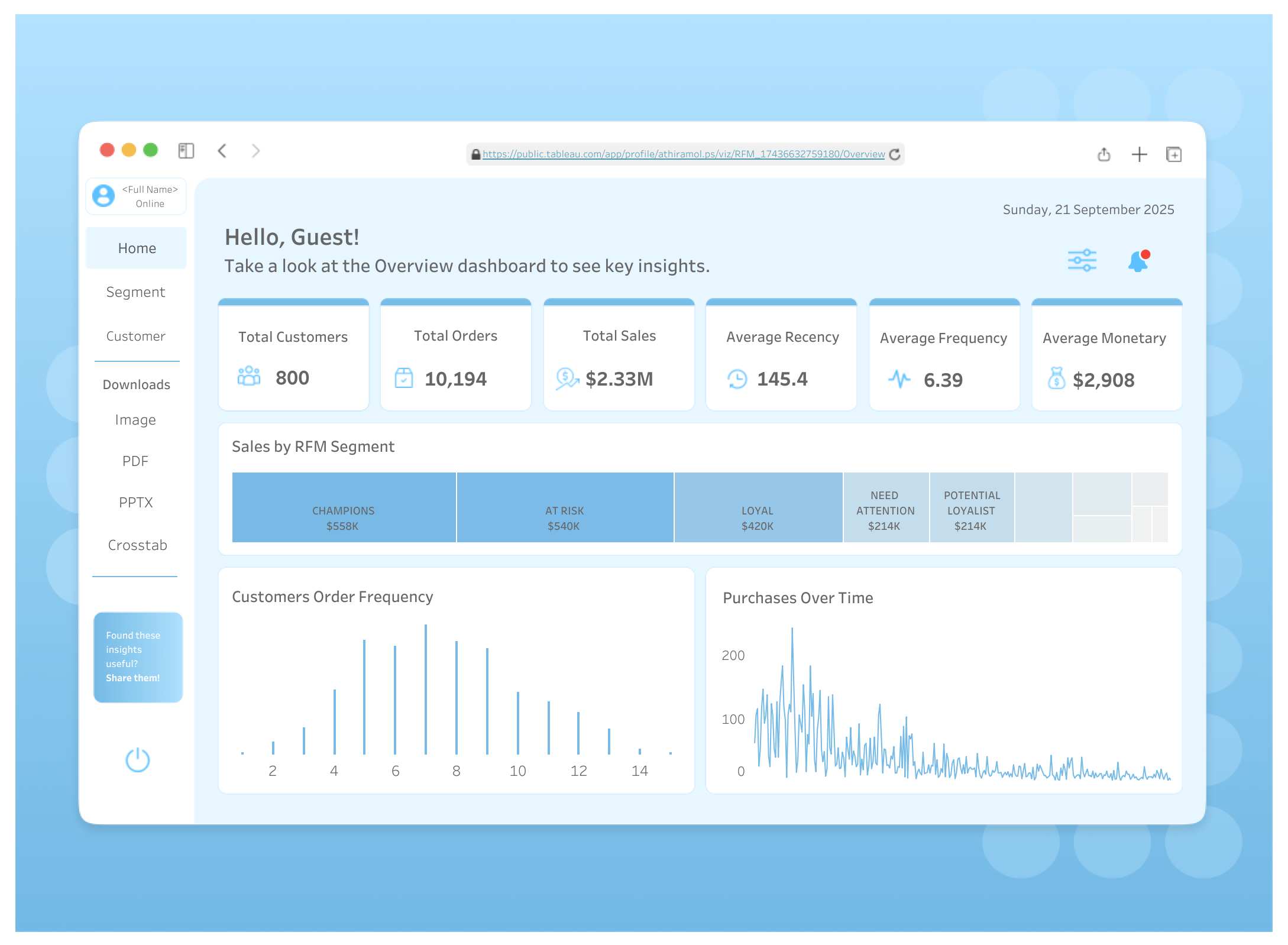Click the dollar magnifier icon on Total Sales card

[566, 378]
